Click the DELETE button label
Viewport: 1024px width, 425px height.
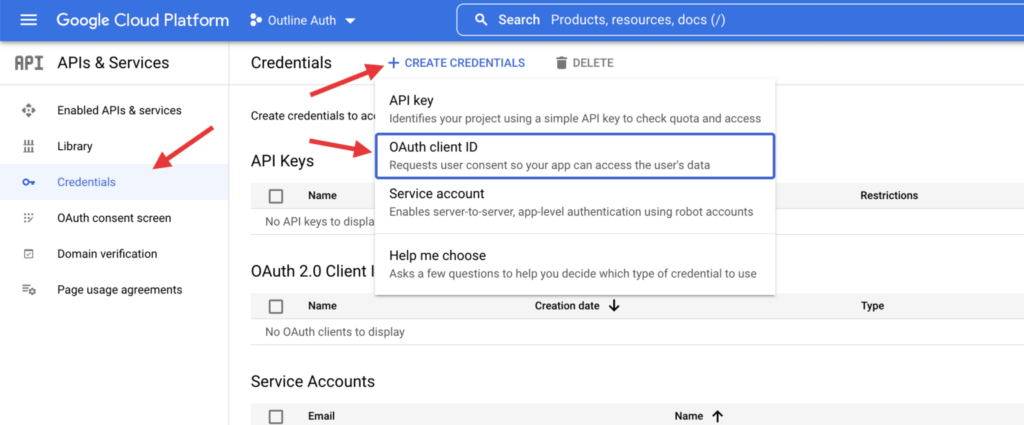(x=593, y=63)
